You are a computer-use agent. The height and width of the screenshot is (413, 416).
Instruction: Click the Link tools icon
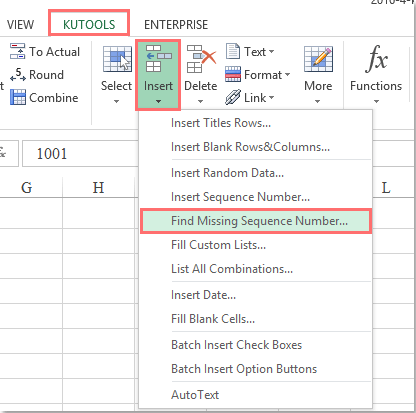[233, 97]
